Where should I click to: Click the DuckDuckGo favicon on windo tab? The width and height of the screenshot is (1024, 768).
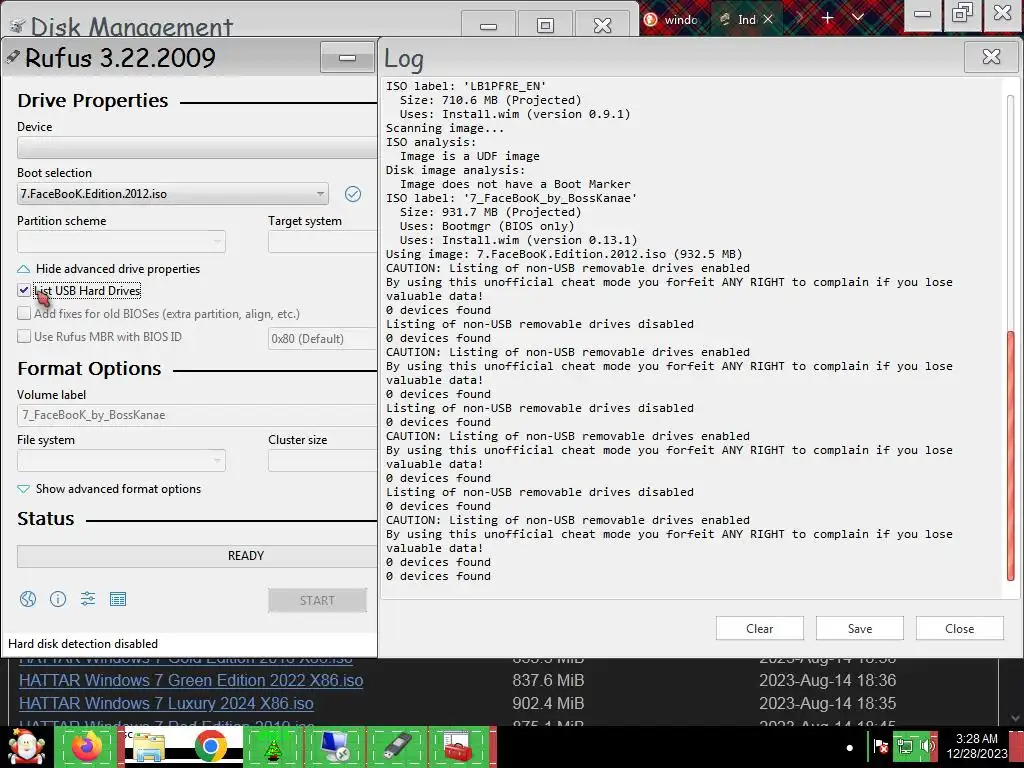tap(650, 20)
